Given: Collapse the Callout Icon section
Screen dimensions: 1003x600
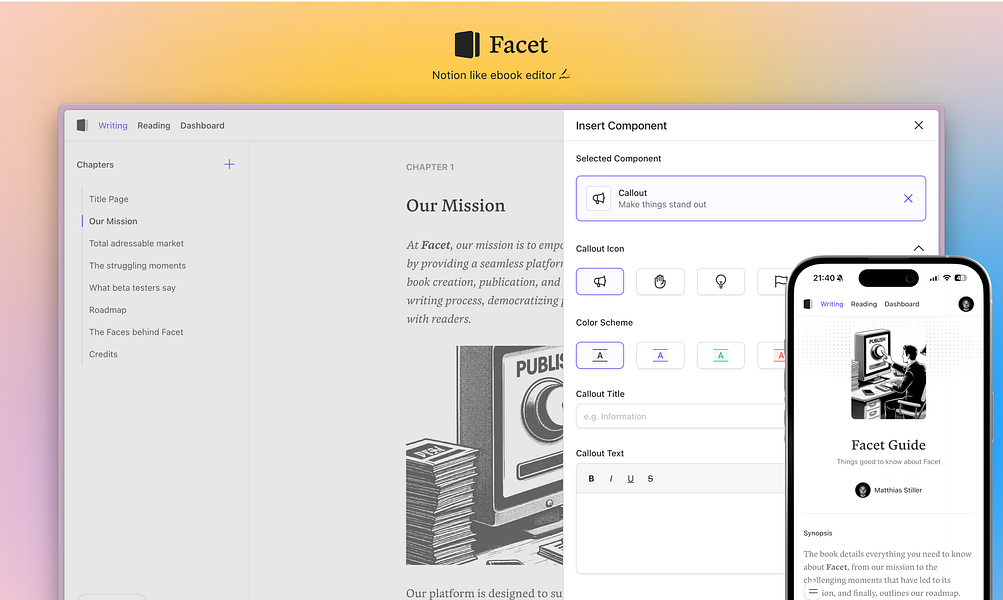Looking at the screenshot, I should tap(918, 248).
